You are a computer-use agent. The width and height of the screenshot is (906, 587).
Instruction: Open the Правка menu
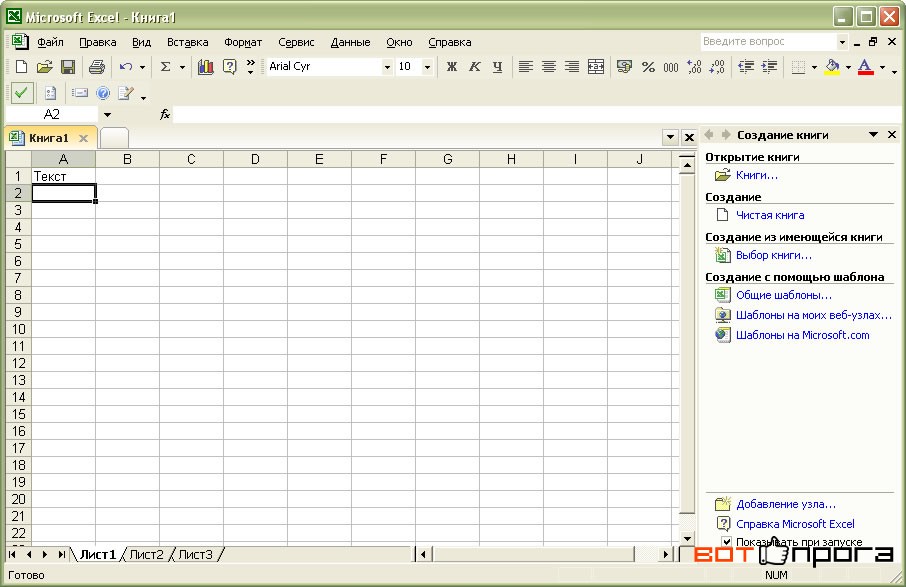[98, 42]
